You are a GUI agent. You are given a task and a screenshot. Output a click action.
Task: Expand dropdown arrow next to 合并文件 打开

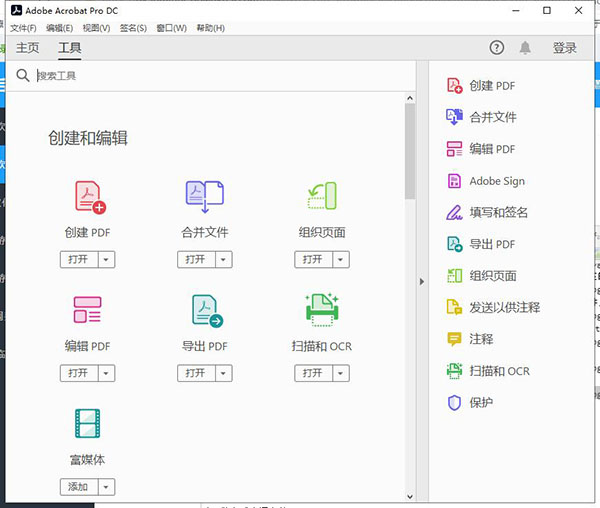(223, 259)
